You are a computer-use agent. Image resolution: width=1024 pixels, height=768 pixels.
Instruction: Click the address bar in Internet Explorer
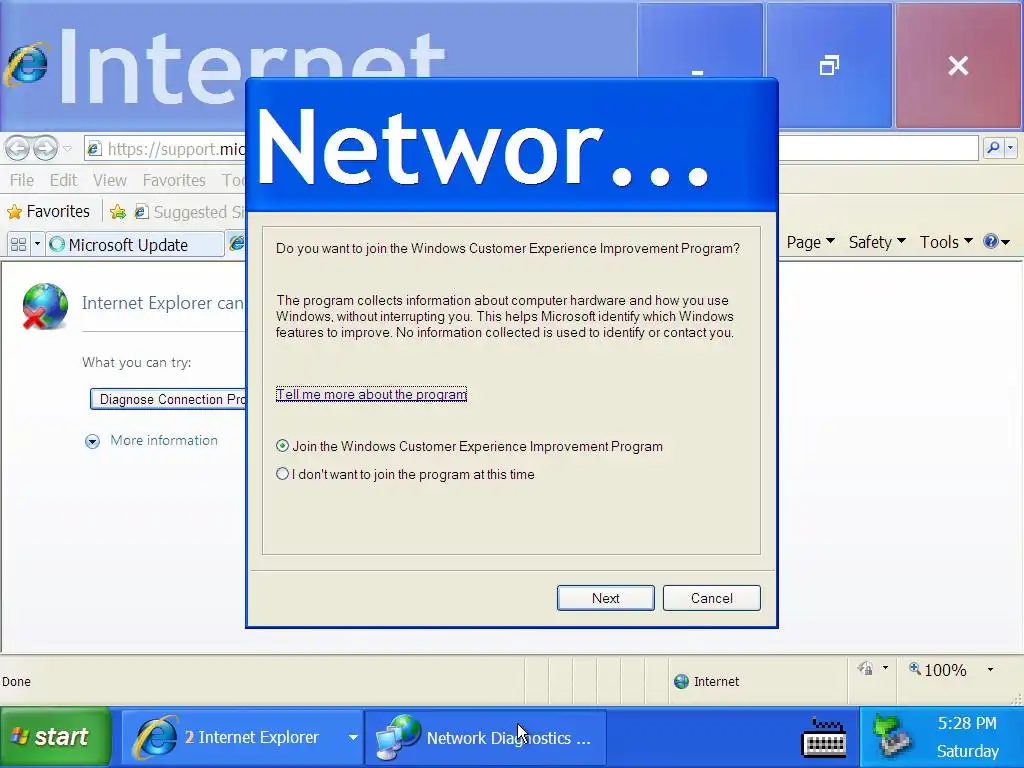[165, 149]
